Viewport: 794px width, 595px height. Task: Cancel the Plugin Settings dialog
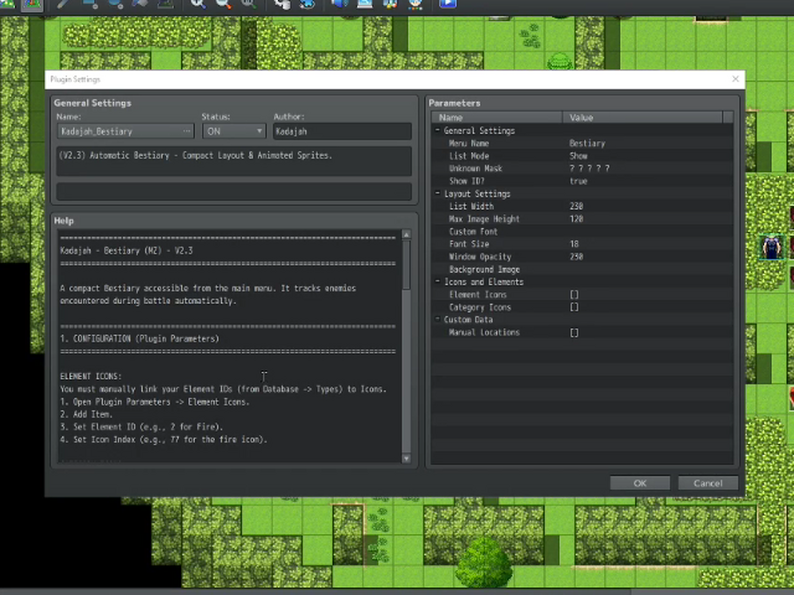[x=708, y=483]
